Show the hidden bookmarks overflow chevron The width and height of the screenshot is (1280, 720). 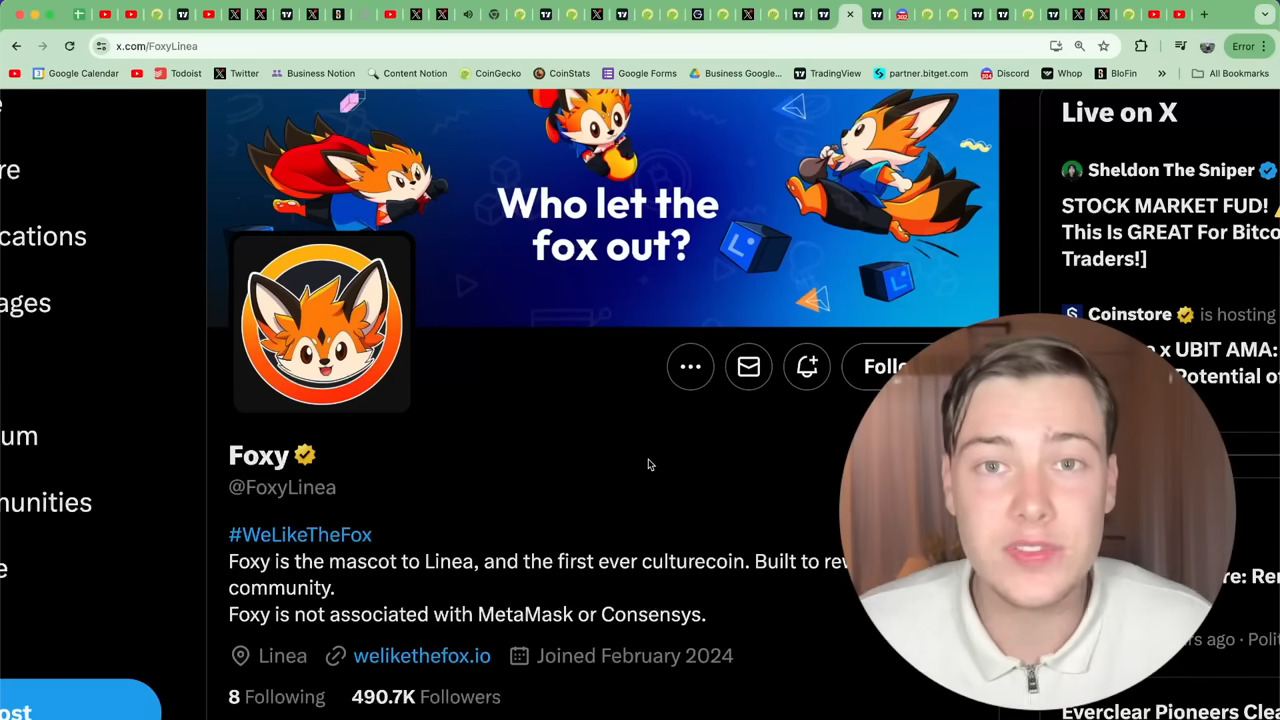[x=1162, y=73]
